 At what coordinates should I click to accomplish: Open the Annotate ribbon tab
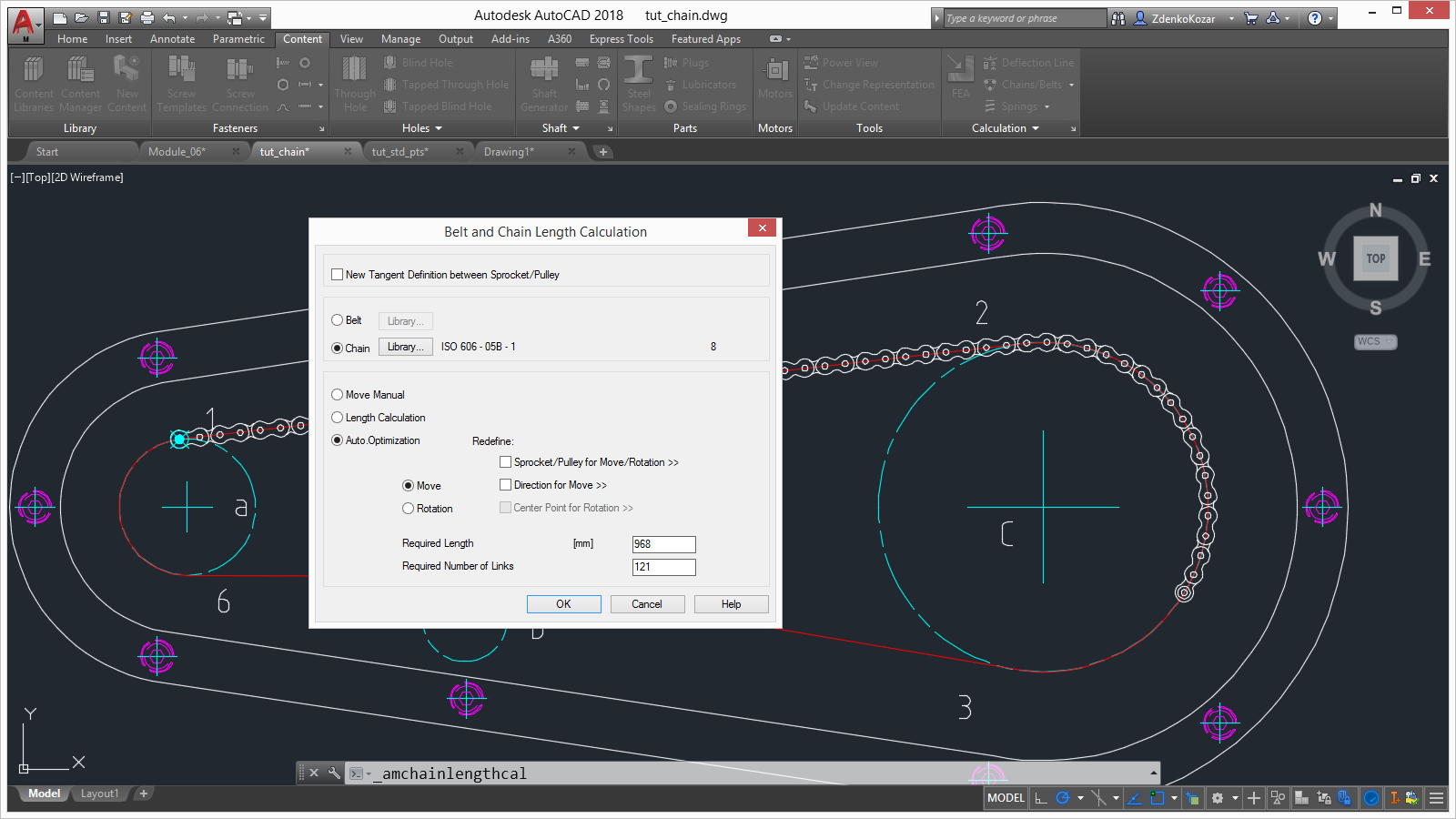click(172, 39)
